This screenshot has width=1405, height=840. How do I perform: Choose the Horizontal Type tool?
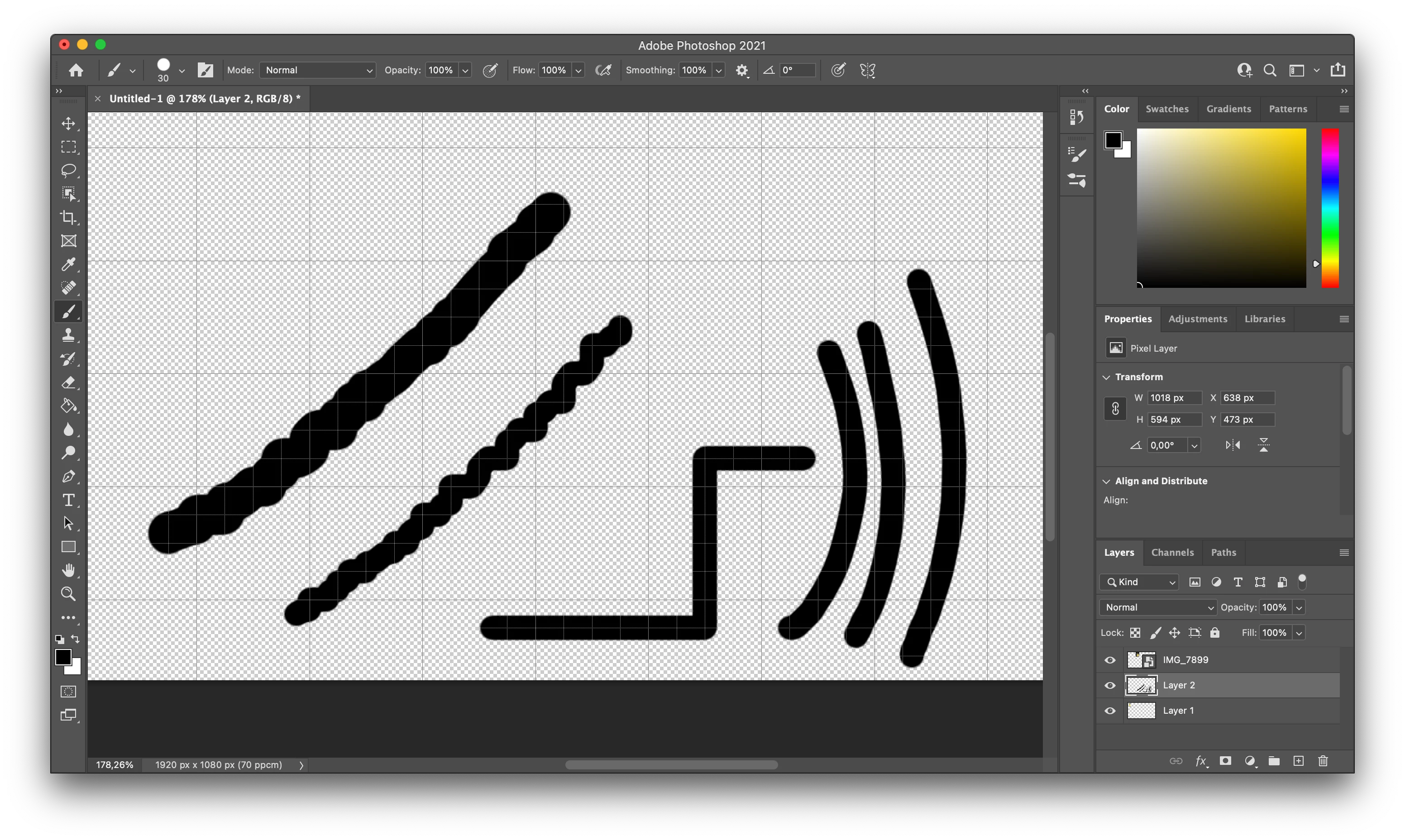pos(68,501)
